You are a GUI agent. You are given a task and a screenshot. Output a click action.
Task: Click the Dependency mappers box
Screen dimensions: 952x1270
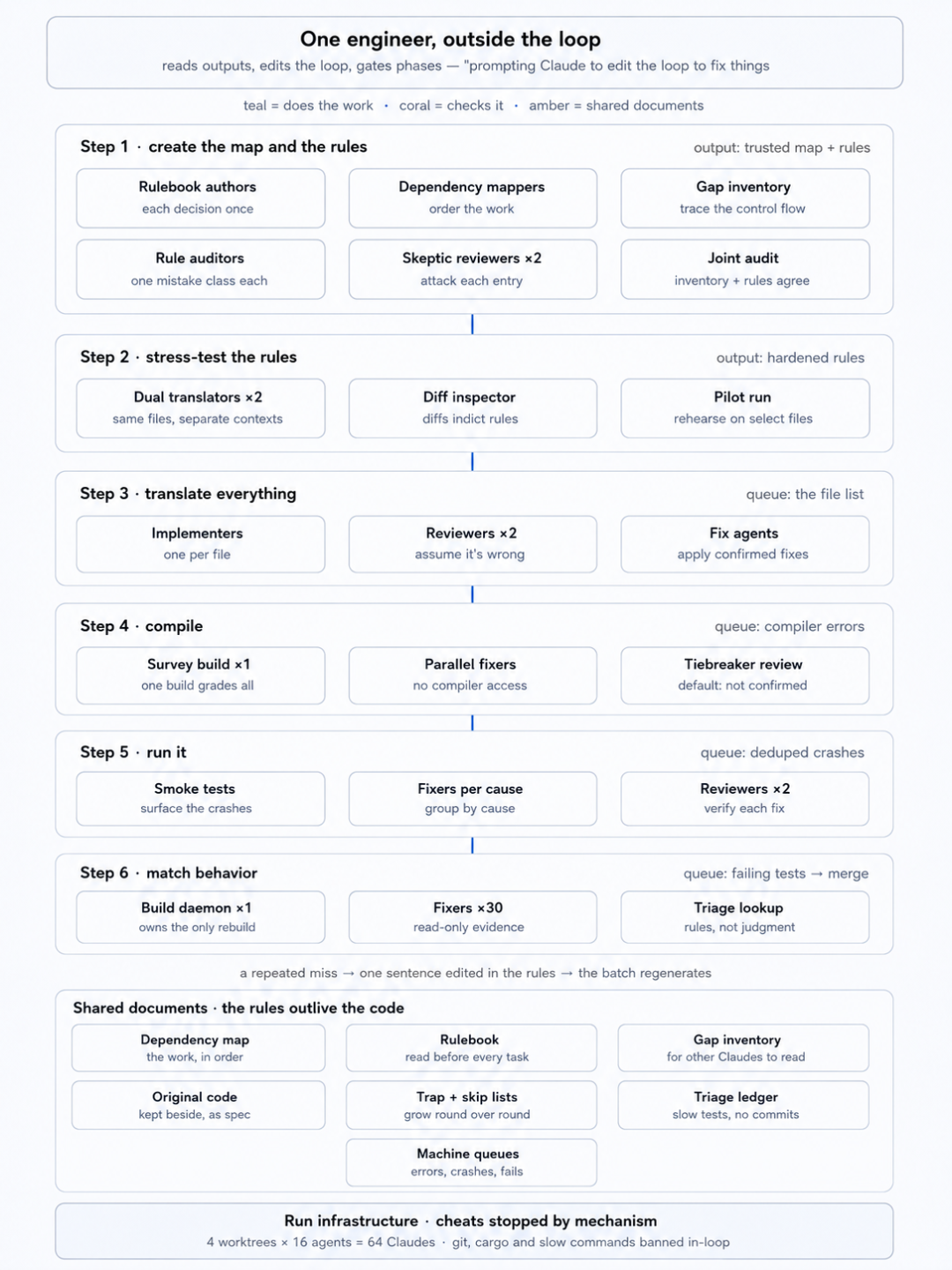tap(472, 198)
